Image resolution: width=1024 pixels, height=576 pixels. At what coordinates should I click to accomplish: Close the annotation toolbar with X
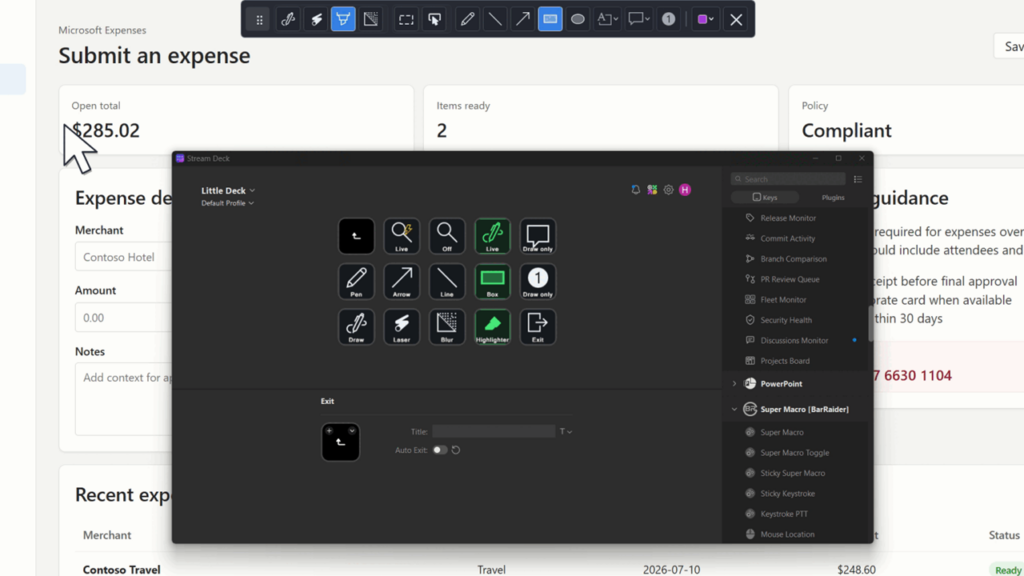pos(736,20)
